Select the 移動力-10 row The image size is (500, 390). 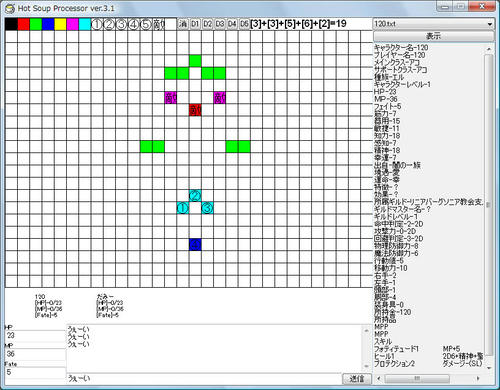391,268
